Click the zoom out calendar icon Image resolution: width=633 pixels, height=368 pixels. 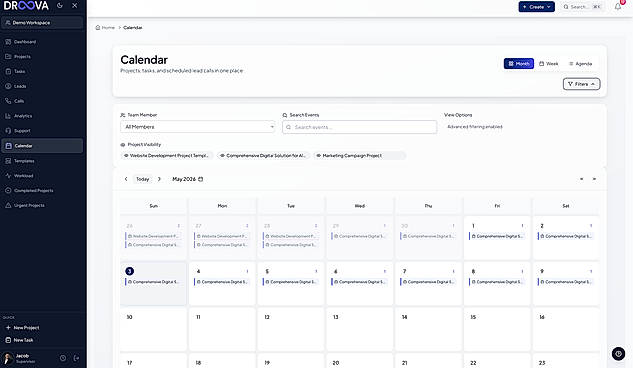coord(581,179)
